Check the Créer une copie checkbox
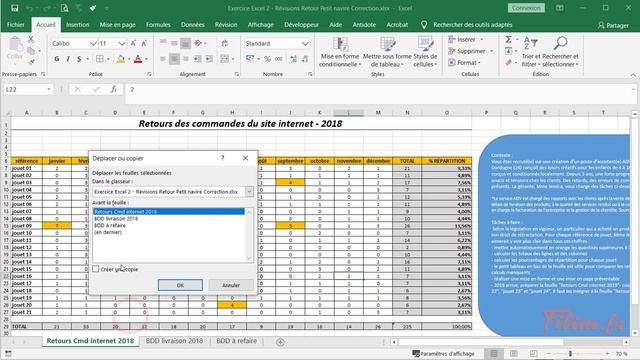This screenshot has width=640, height=360. coord(96,269)
